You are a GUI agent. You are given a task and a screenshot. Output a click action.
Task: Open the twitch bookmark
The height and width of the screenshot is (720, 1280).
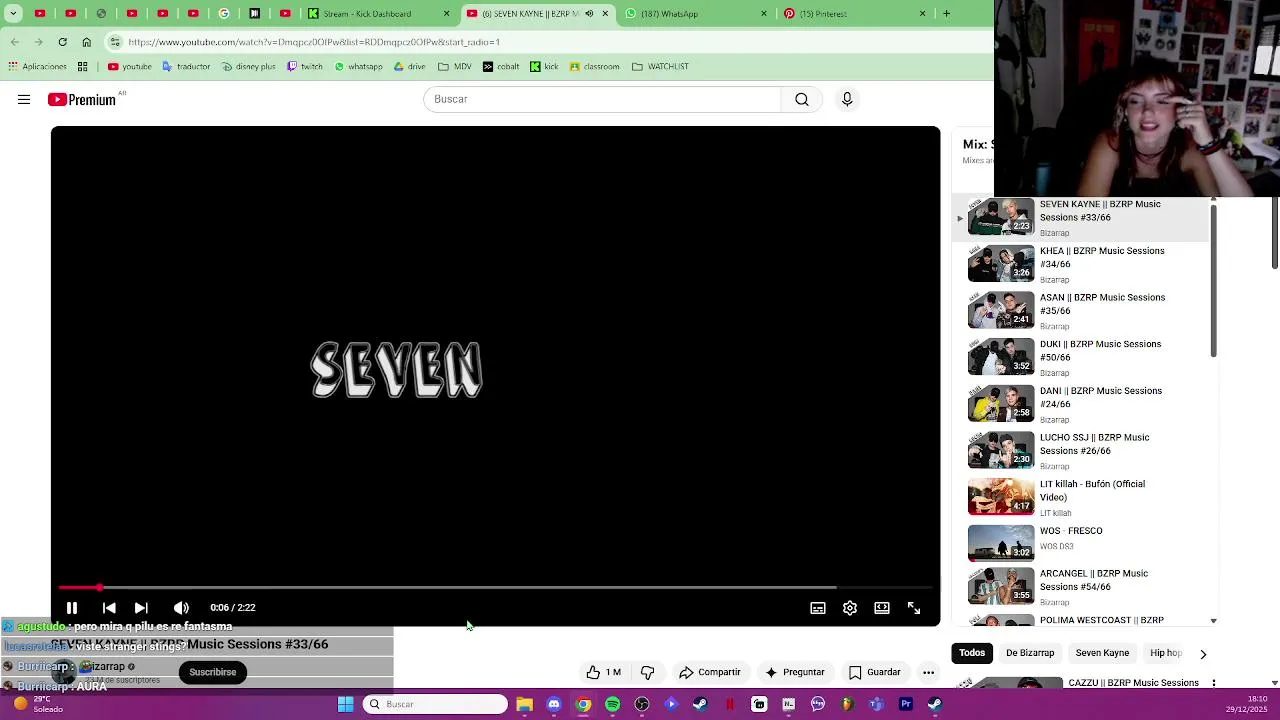[305, 67]
